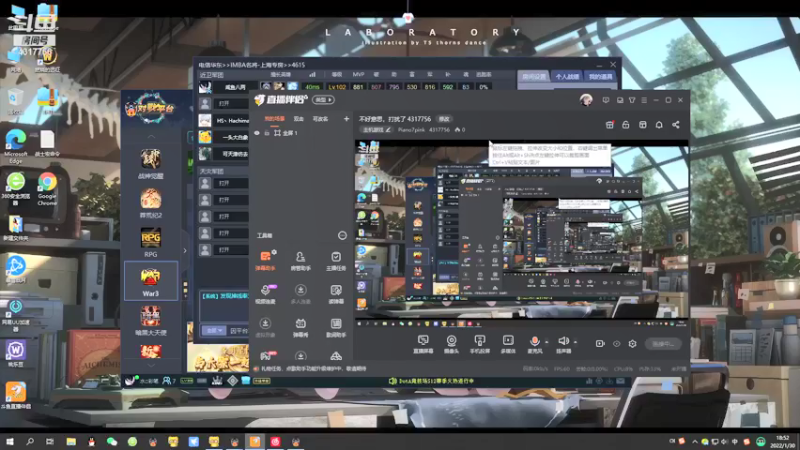
Task: Collapse the 工具箱 toolbox panel
Action: click(x=342, y=235)
